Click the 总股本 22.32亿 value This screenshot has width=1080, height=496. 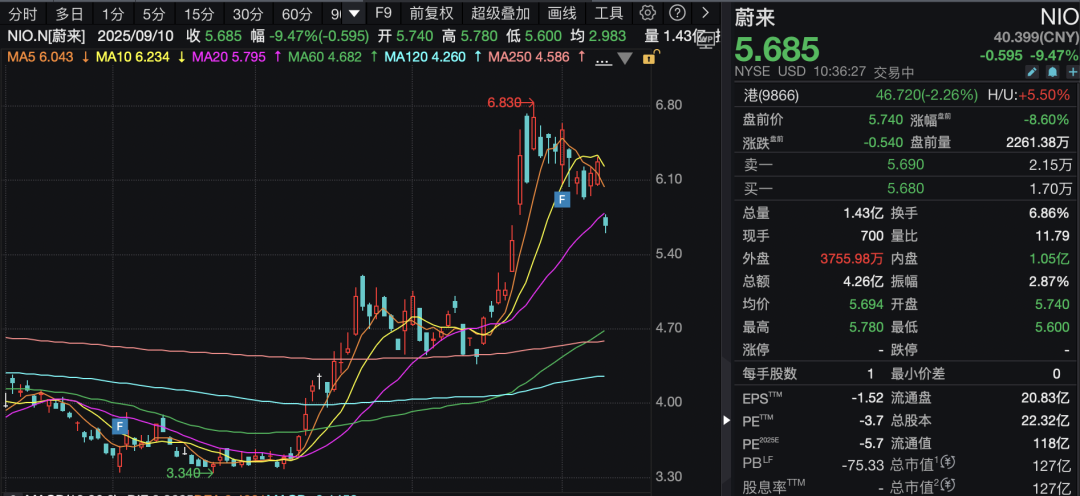(x=1046, y=420)
